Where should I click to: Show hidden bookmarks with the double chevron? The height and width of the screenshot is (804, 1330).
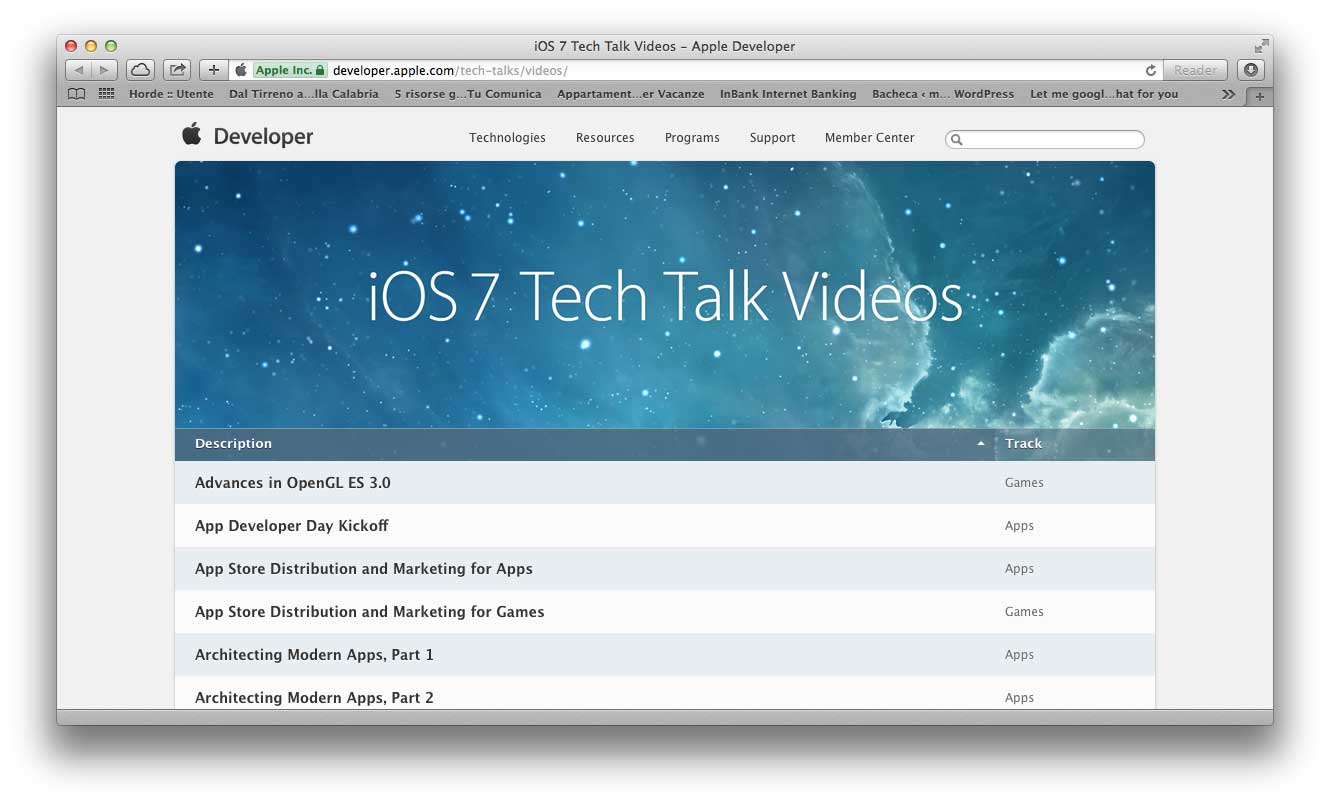coord(1229,94)
